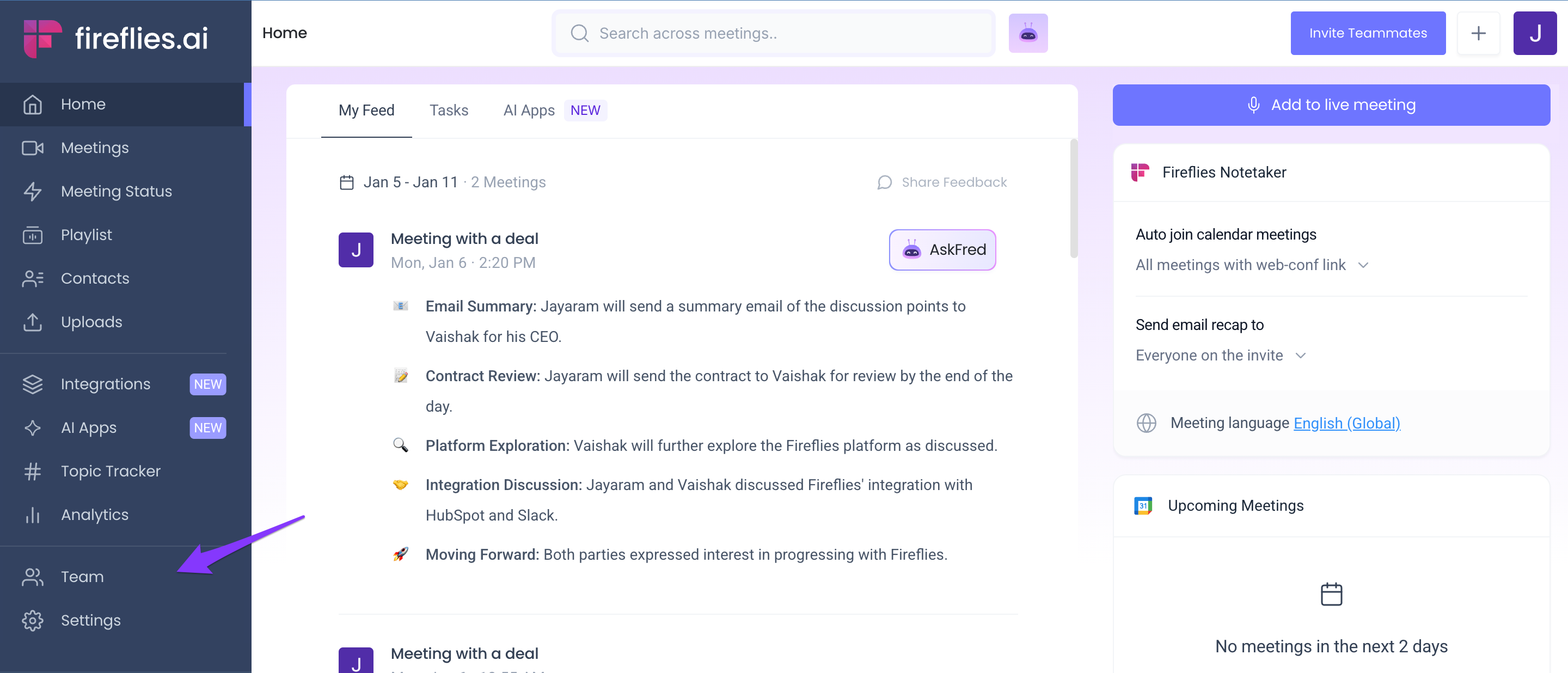Image resolution: width=1568 pixels, height=673 pixels.
Task: Click the feed vertical scrollbar
Action: click(x=1073, y=198)
